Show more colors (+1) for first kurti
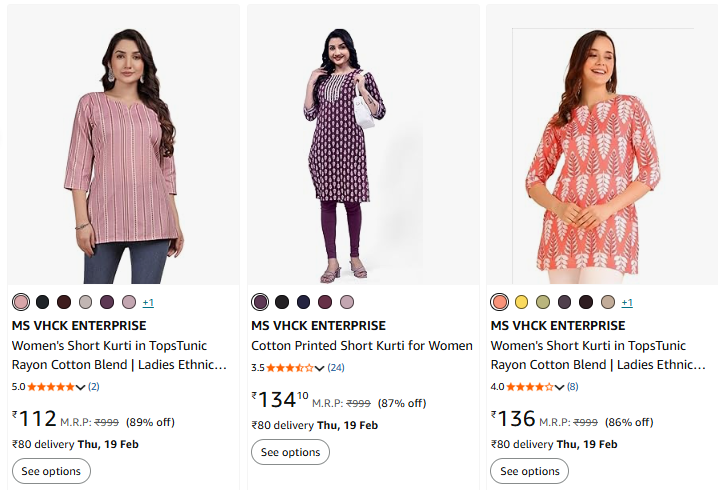 (148, 302)
